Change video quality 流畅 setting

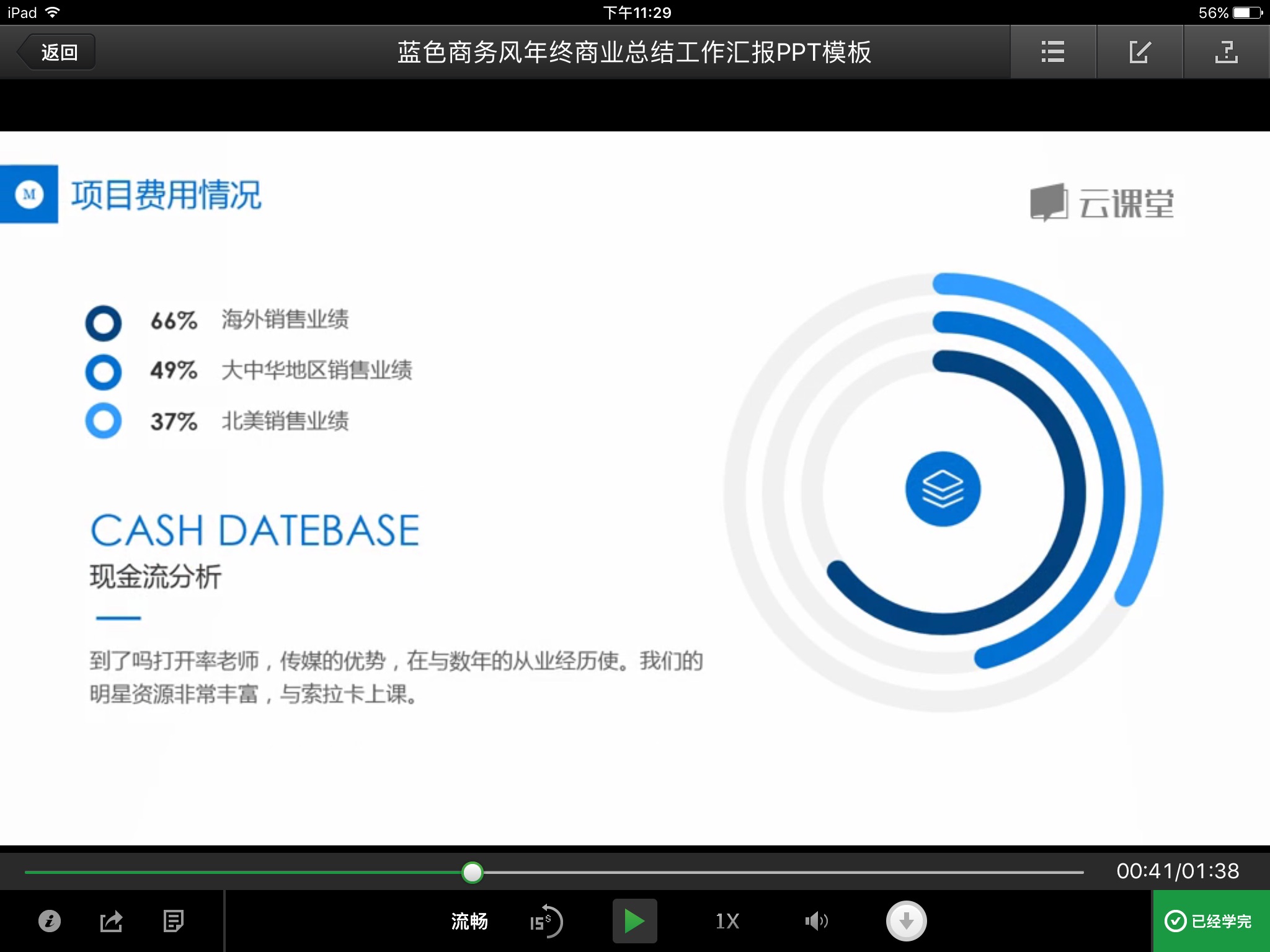(x=469, y=922)
